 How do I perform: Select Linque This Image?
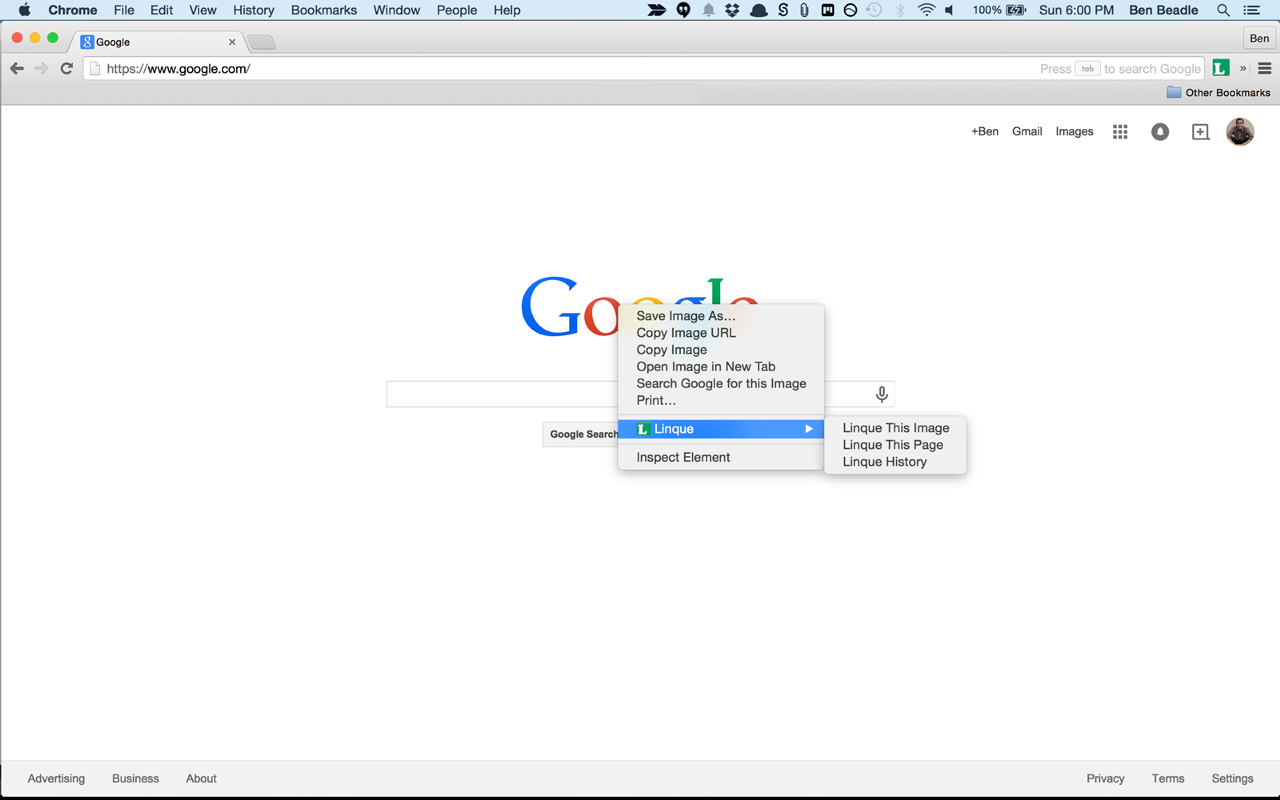point(895,428)
